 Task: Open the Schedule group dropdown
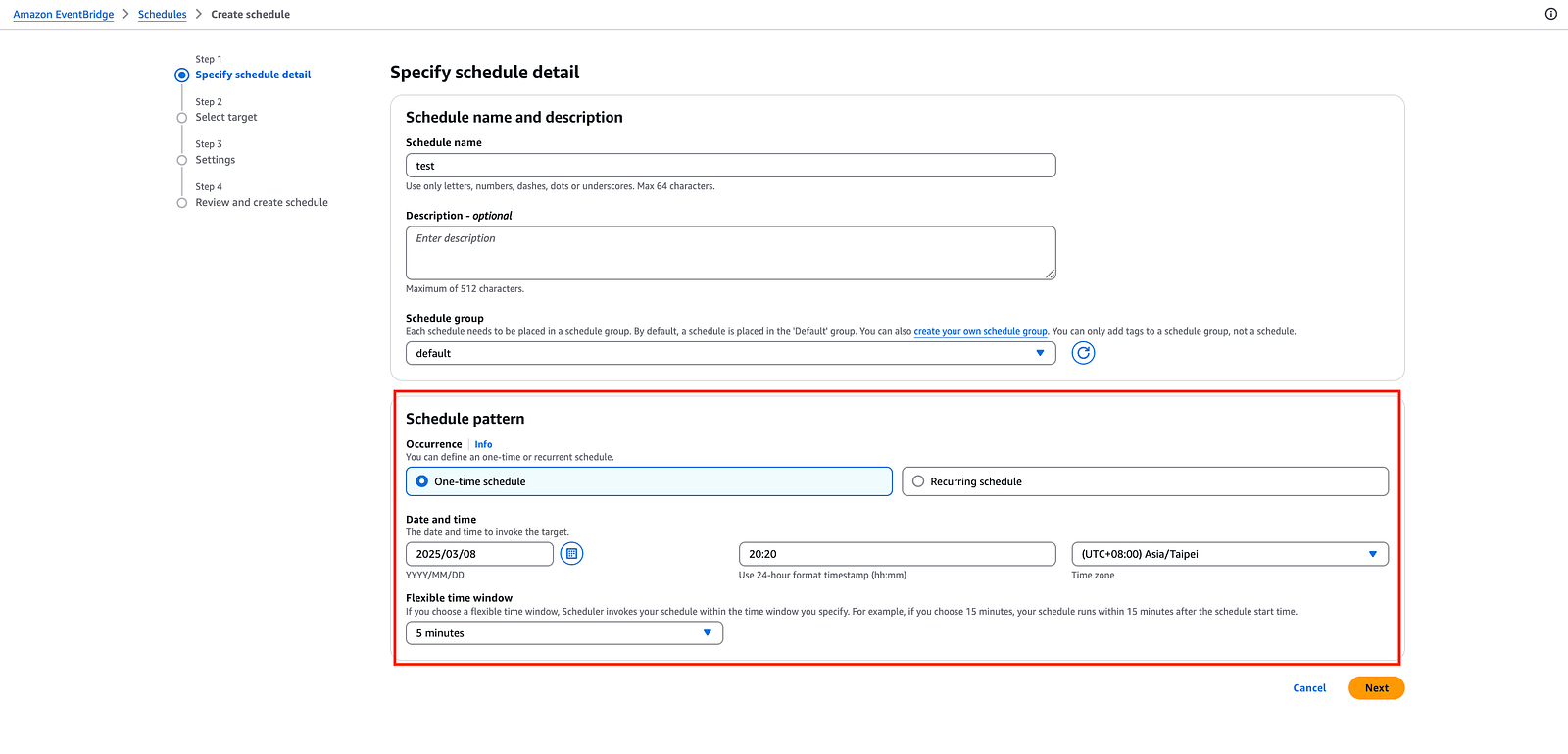(730, 353)
